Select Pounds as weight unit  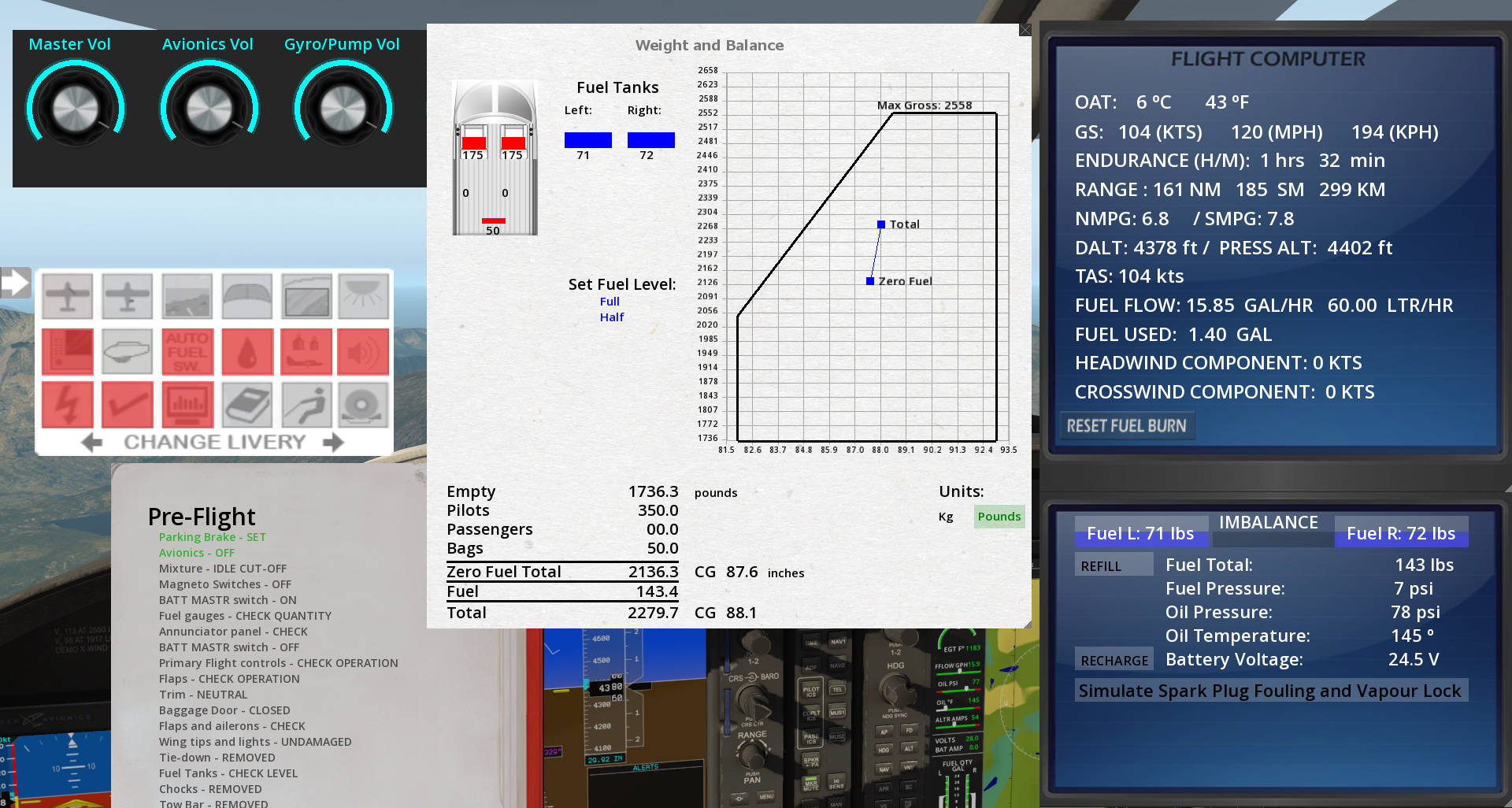coord(999,517)
